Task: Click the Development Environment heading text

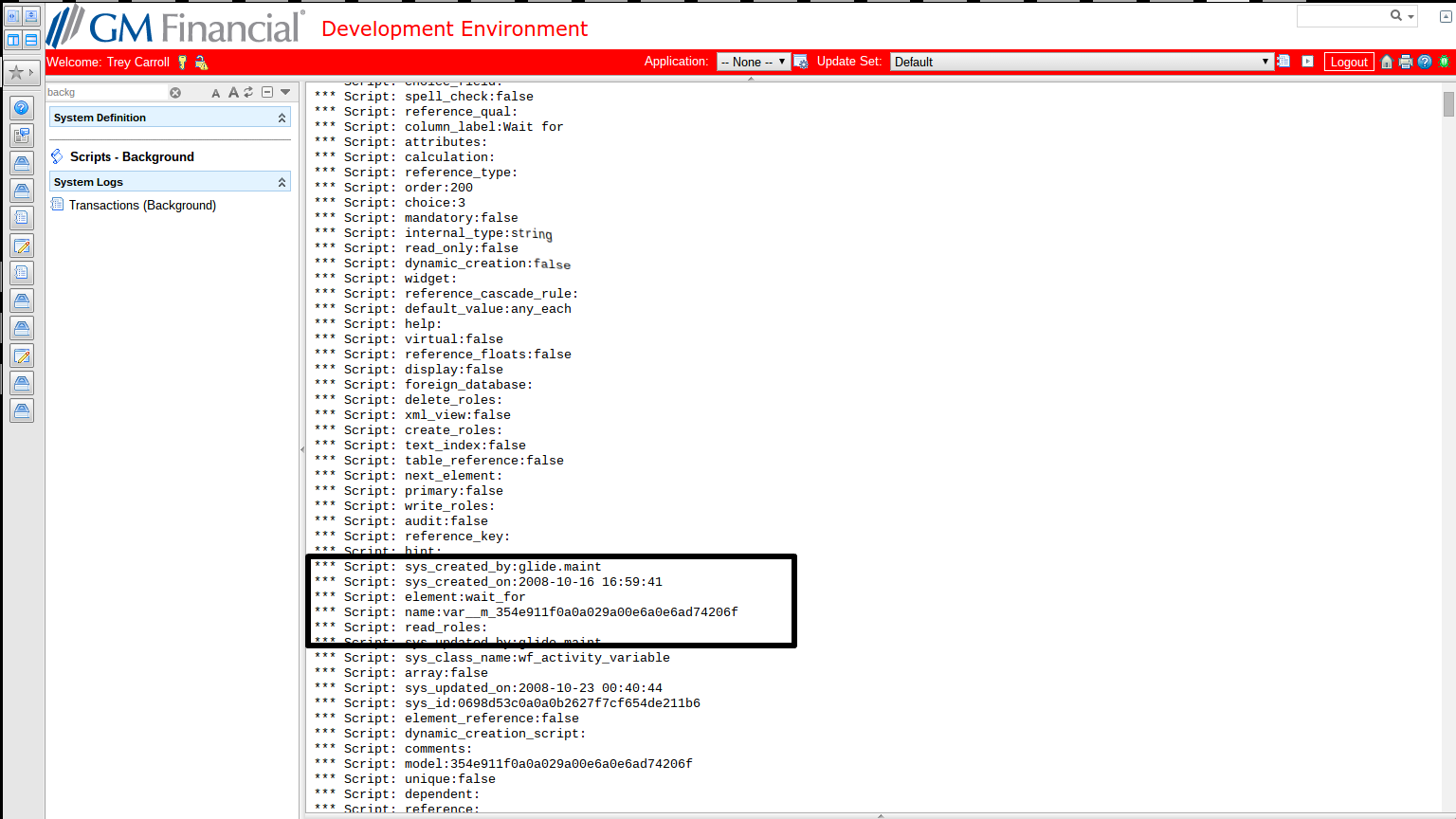Action: pyautogui.click(x=455, y=28)
